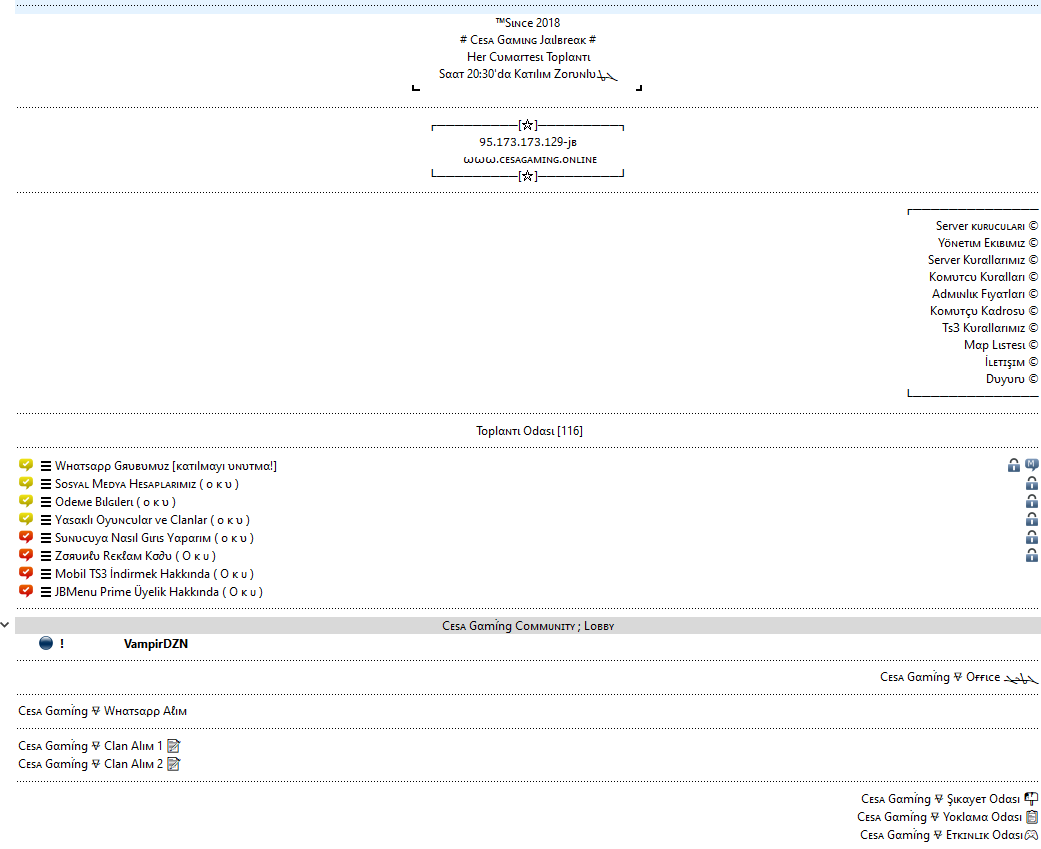Click the notepad icon next to Clan Alım 1
The height and width of the screenshot is (849, 1041).
(174, 746)
